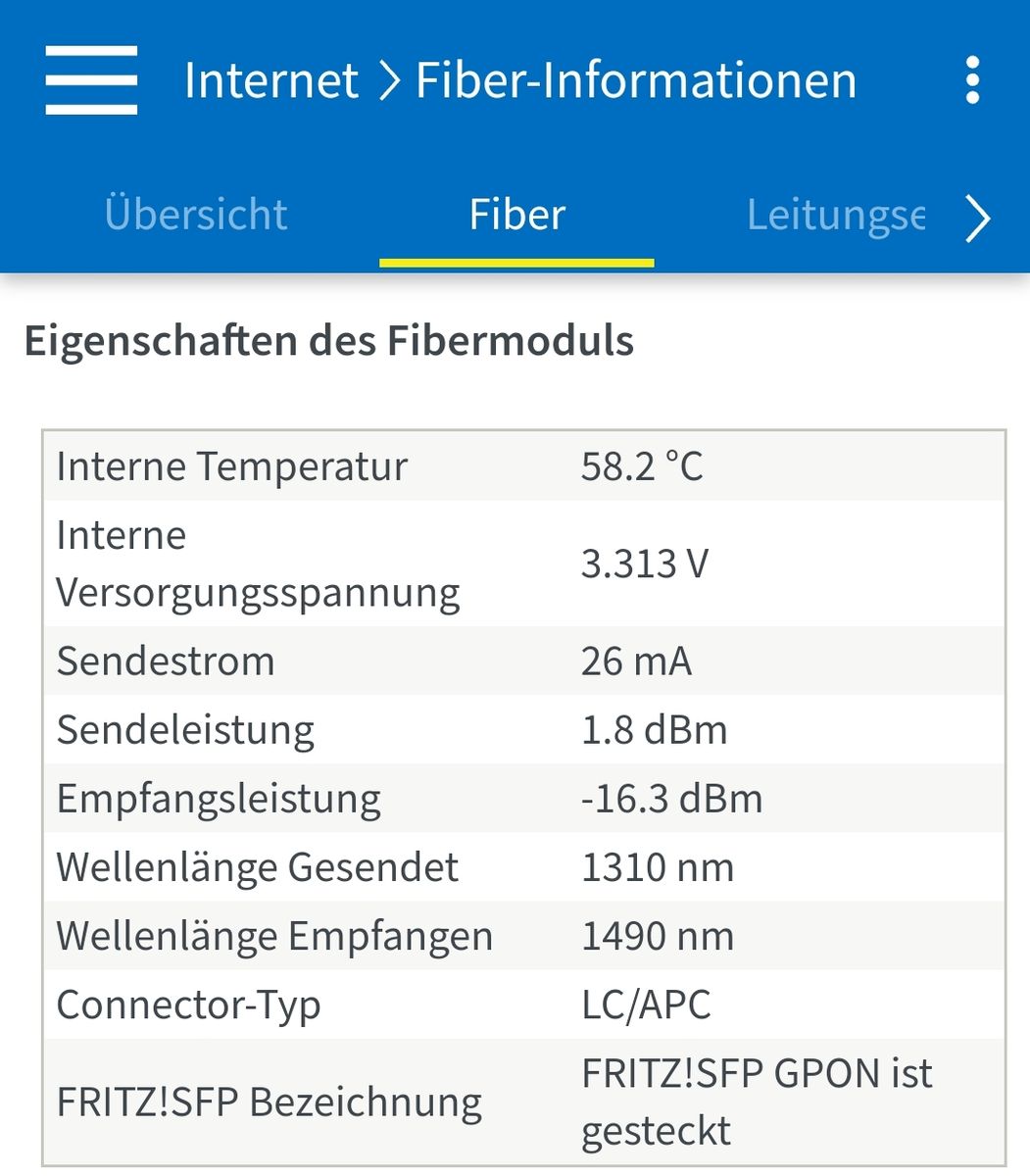Click 'FRITZ!SFP GPON ist gesteckt' text
Screen dimensions: 1030x1176
point(757,1102)
